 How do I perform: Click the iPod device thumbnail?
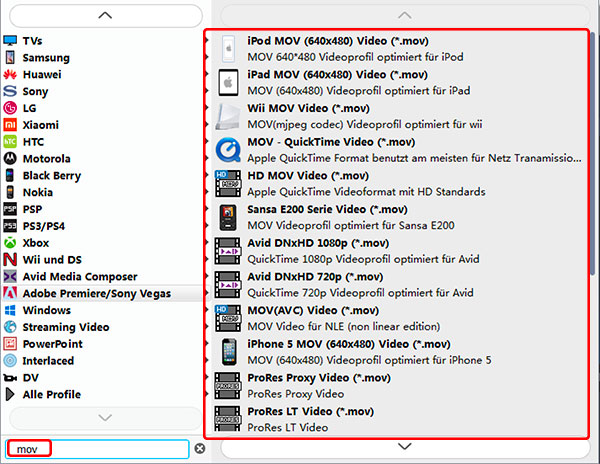coord(228,49)
